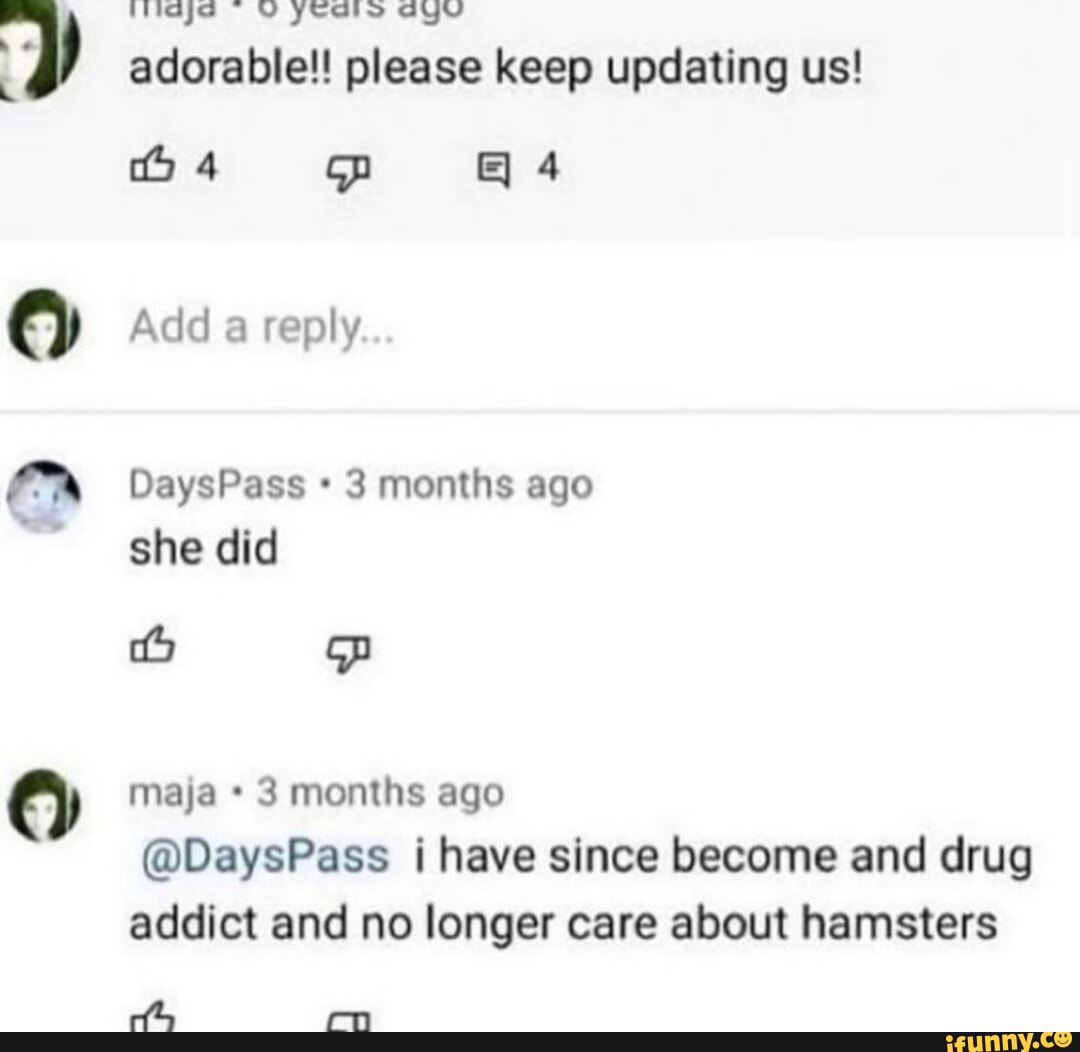Open maja's username on the latest reply
The height and width of the screenshot is (1052, 1080).
tap(173, 792)
